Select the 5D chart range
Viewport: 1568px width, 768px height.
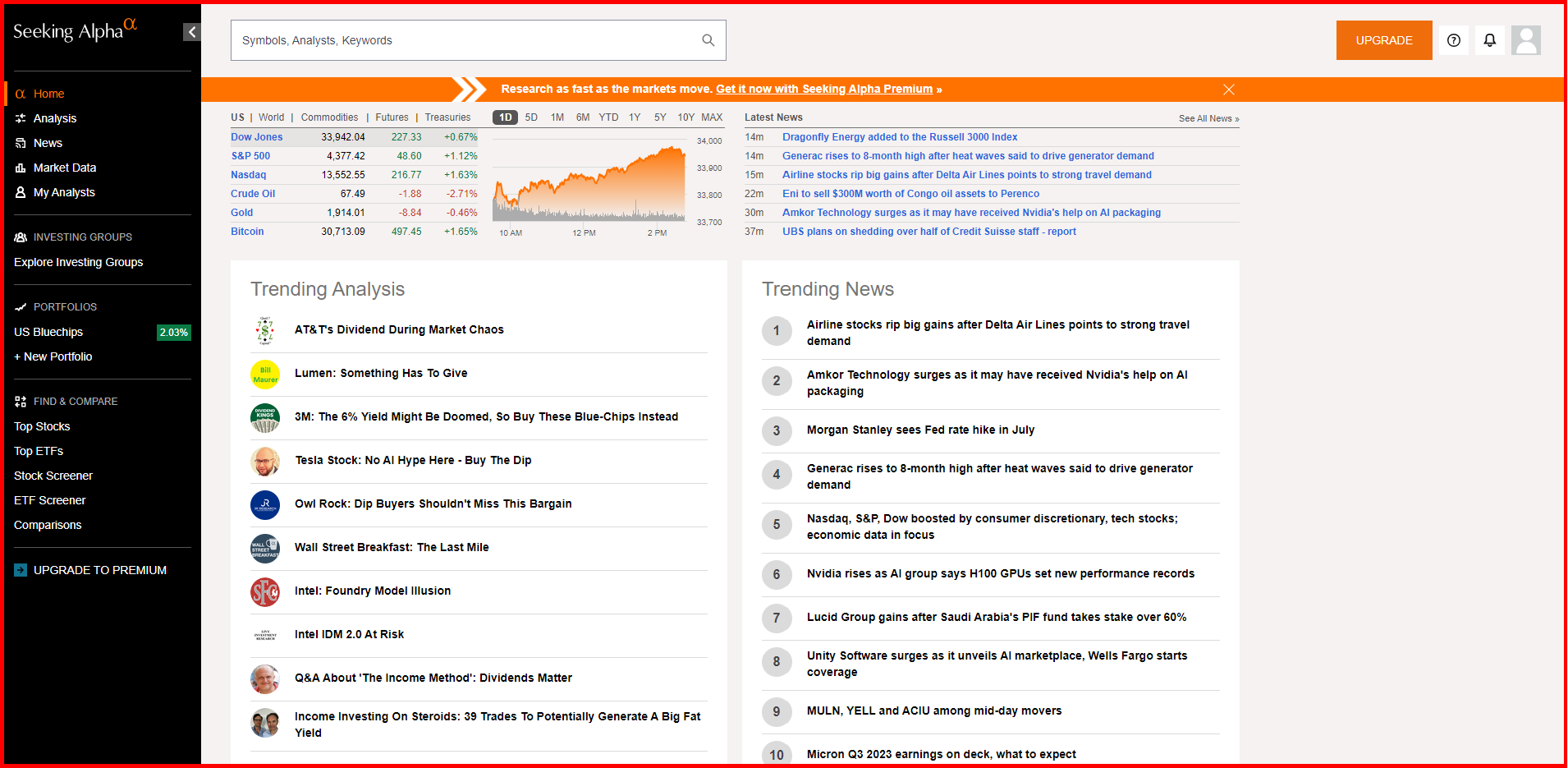531,117
